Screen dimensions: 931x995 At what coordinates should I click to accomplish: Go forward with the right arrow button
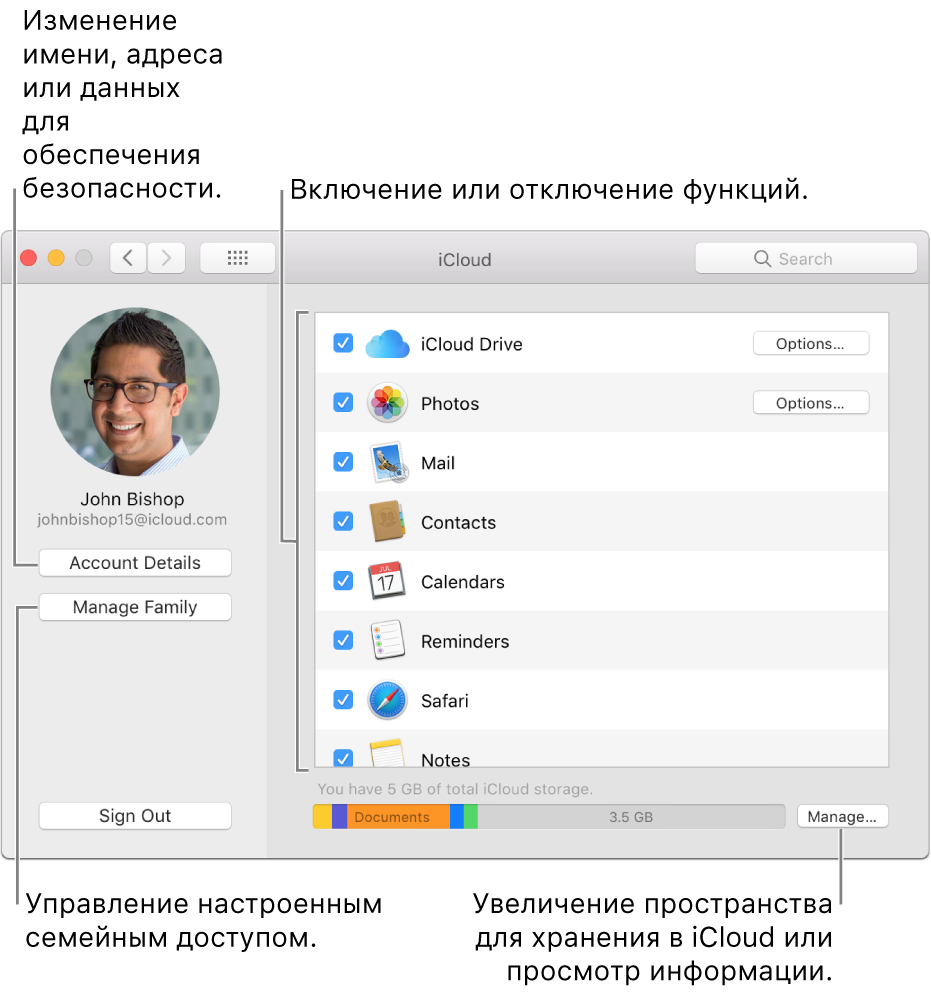(166, 258)
